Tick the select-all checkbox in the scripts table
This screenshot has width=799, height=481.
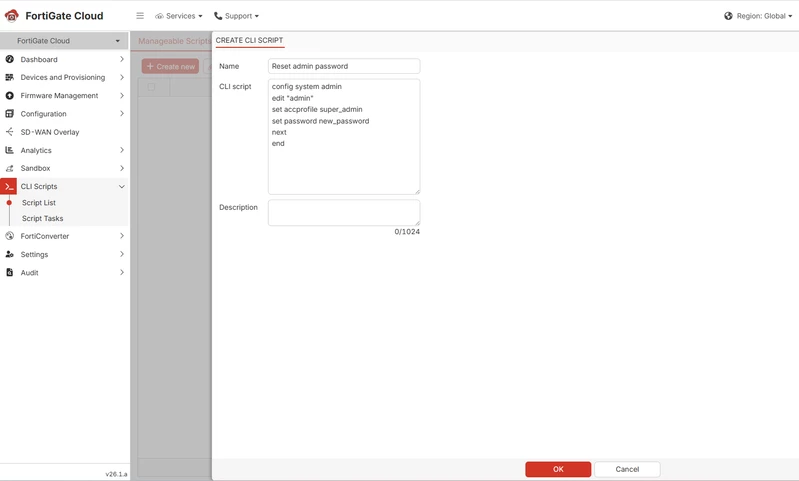(151, 87)
